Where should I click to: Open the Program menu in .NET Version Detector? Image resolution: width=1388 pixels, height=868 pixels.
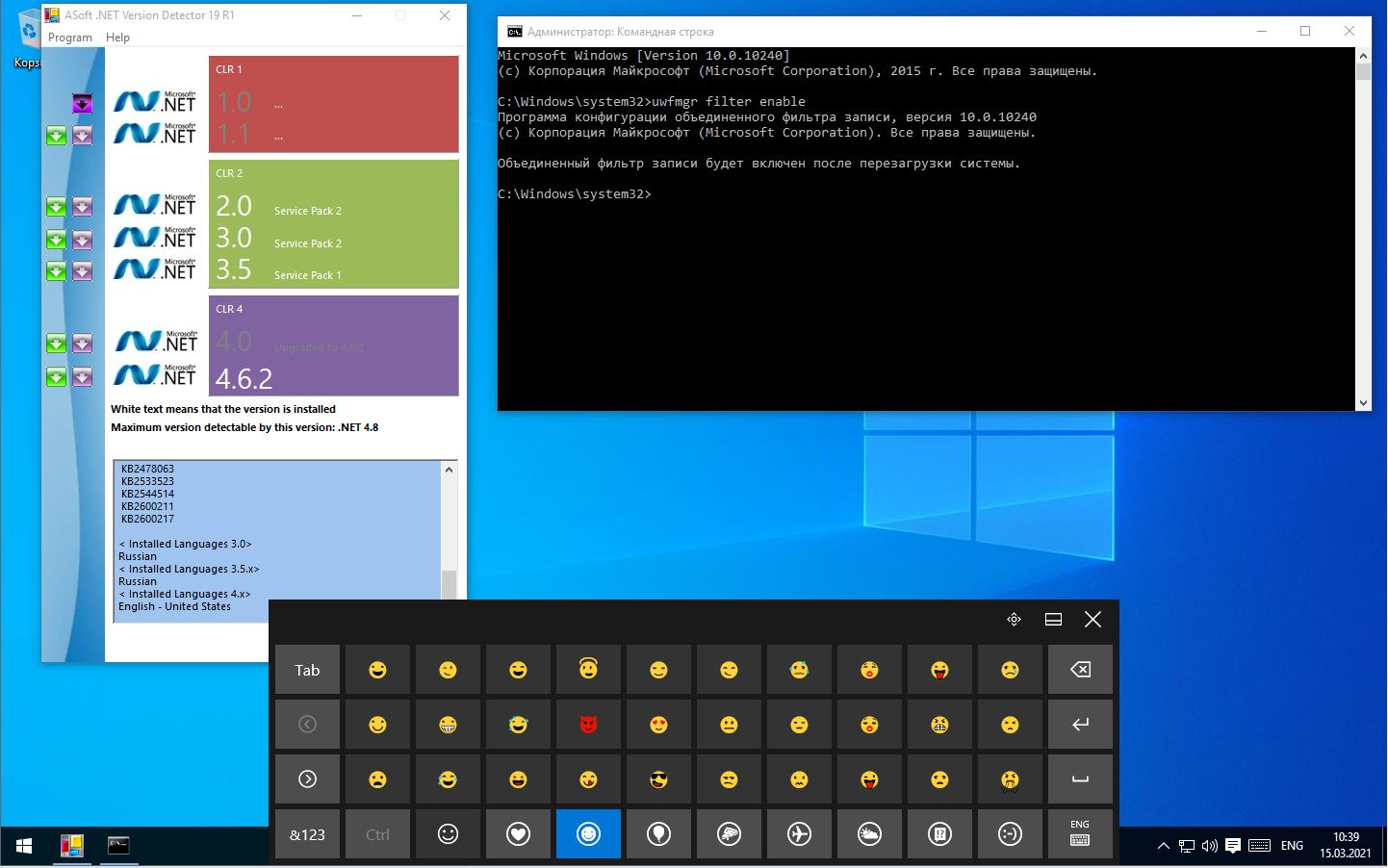coord(70,38)
